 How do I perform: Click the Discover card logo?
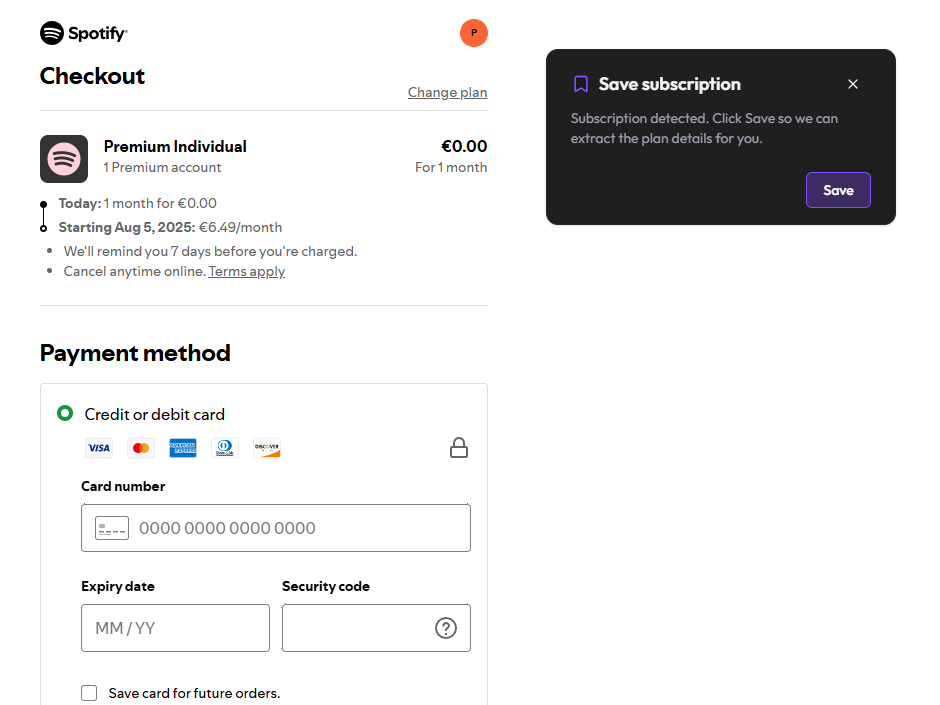(267, 448)
